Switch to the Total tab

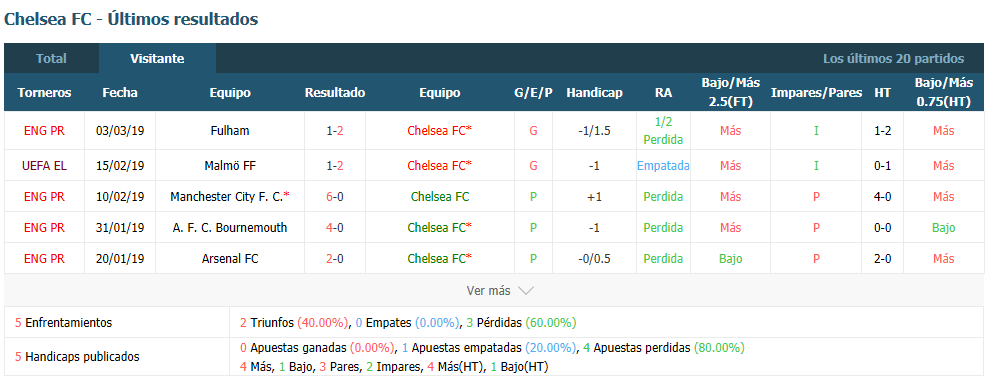[x=51, y=59]
